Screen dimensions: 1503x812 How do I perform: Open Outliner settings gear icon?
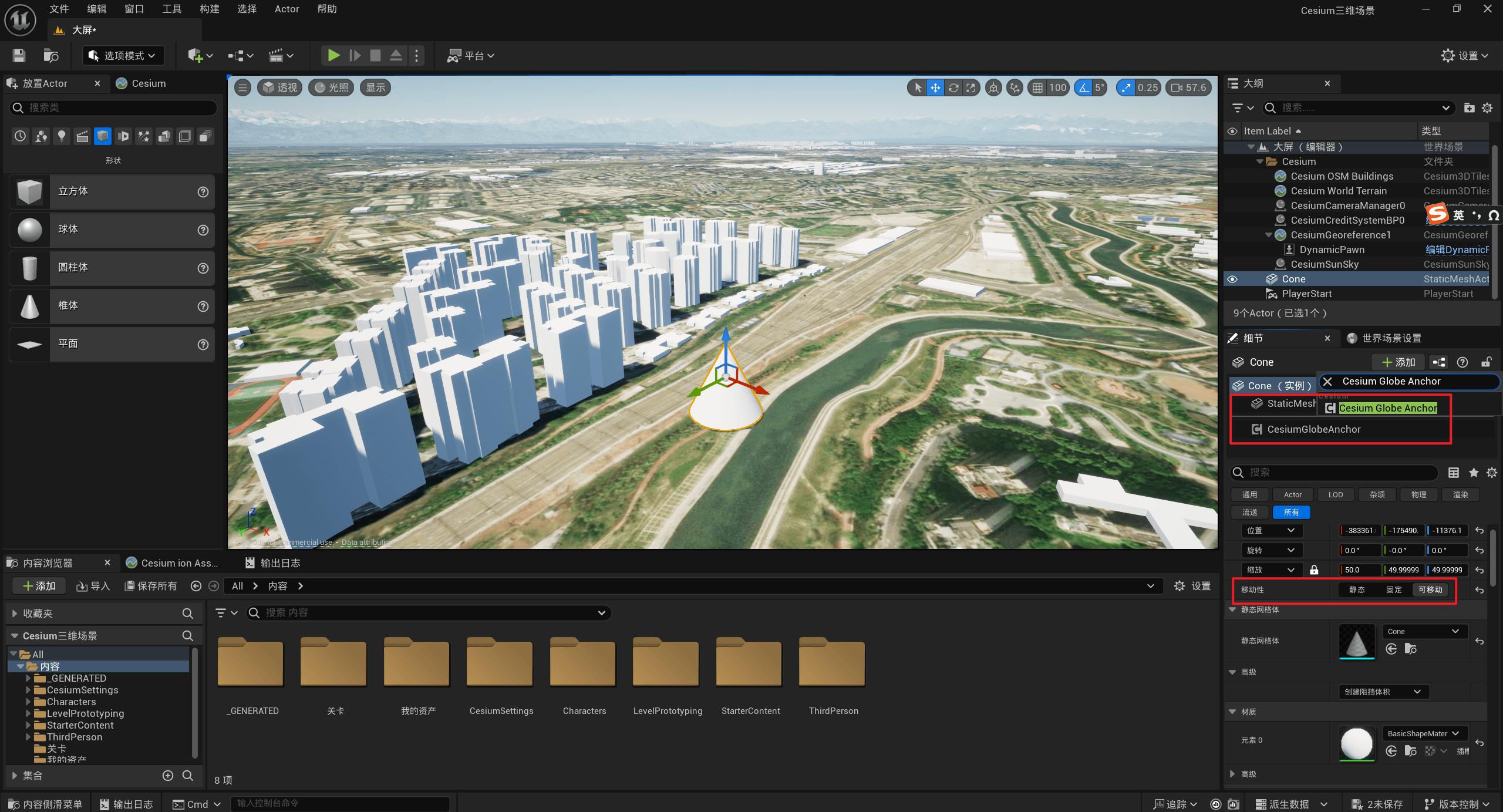(1487, 107)
